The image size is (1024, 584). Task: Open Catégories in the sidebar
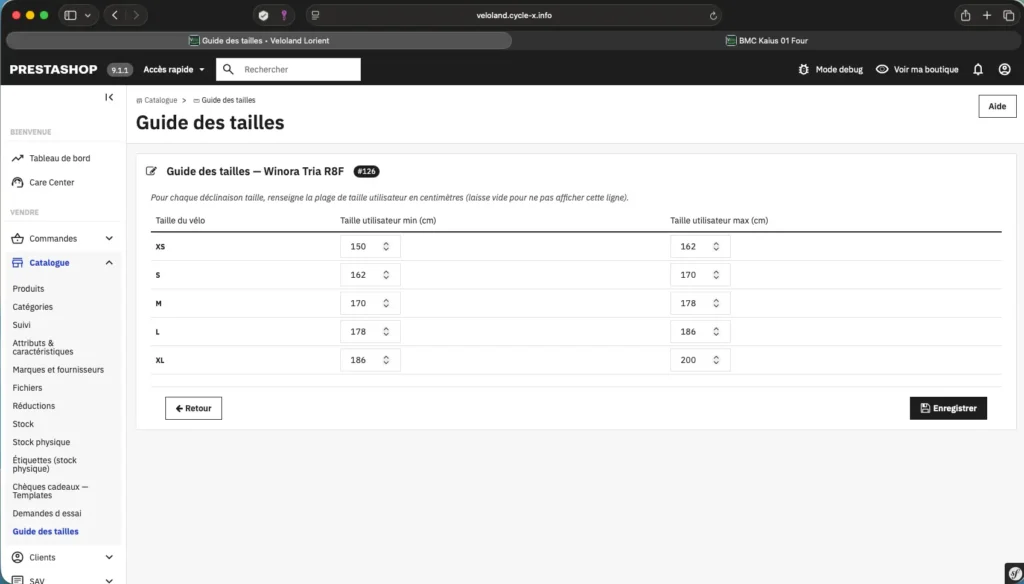click(33, 307)
